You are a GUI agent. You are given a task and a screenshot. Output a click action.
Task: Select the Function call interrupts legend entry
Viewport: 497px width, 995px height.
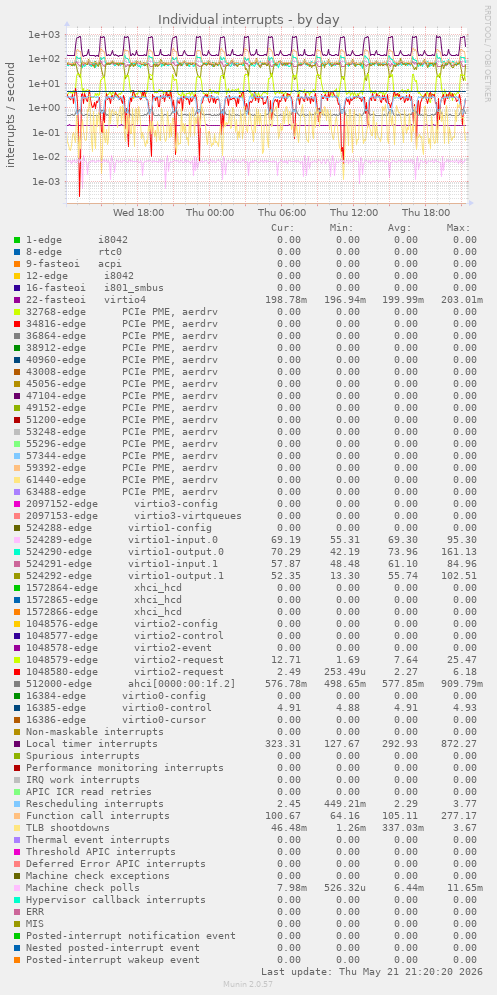[98, 816]
